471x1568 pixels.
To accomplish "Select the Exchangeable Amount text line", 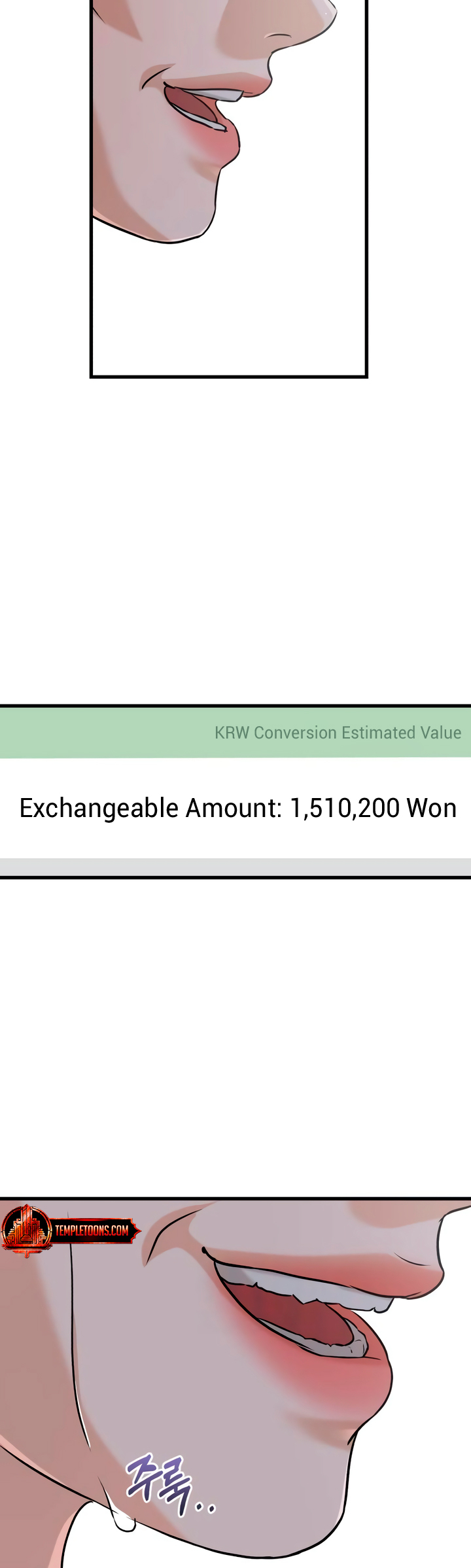I will pos(237,809).
